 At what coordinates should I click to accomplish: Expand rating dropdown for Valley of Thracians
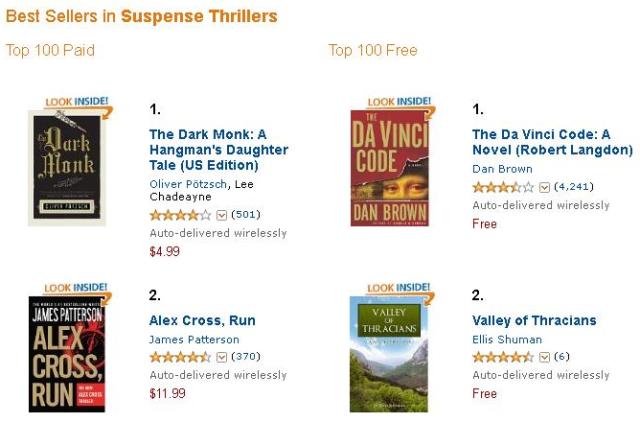pyautogui.click(x=545, y=357)
